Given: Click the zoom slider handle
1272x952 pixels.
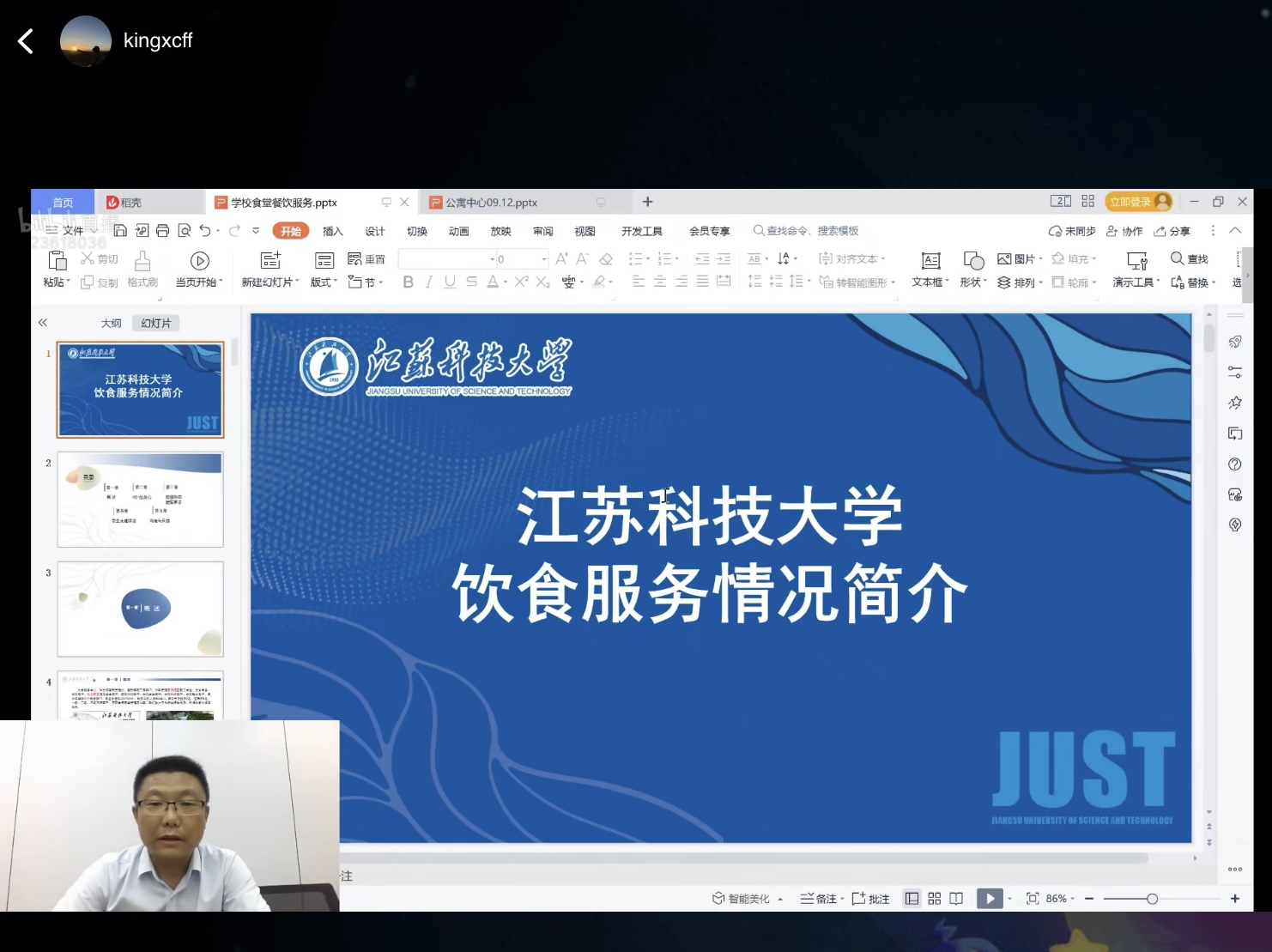Looking at the screenshot, I should click(1152, 899).
